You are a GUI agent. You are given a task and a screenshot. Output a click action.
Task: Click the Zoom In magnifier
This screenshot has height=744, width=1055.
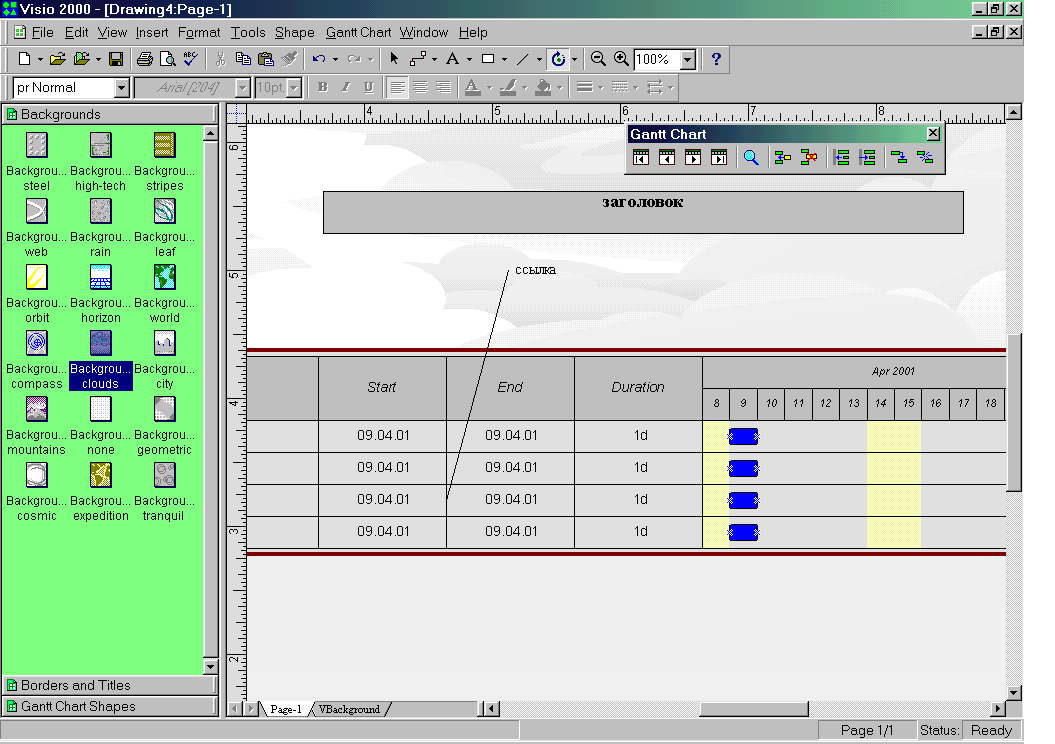[621, 59]
